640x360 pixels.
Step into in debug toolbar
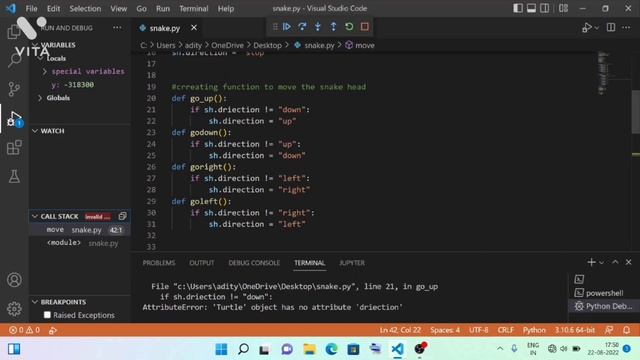pyautogui.click(x=318, y=27)
